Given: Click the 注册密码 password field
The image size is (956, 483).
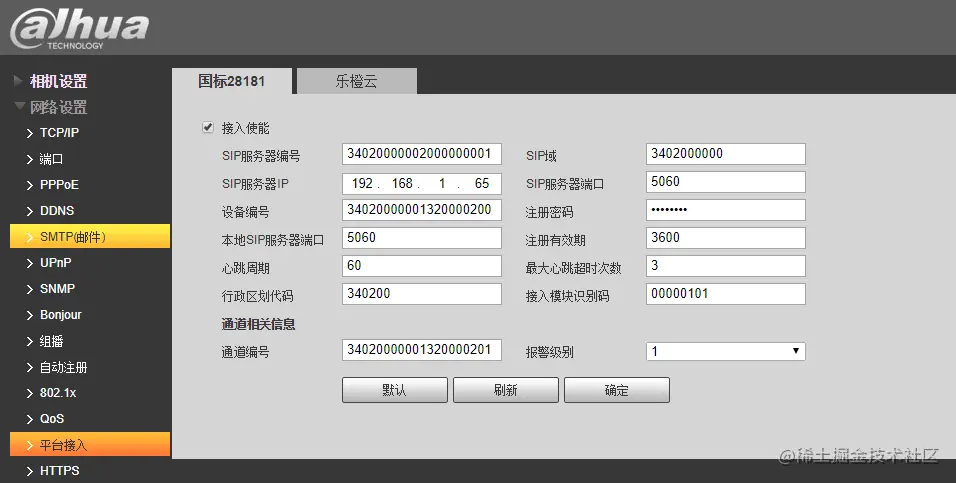Looking at the screenshot, I should click(726, 210).
